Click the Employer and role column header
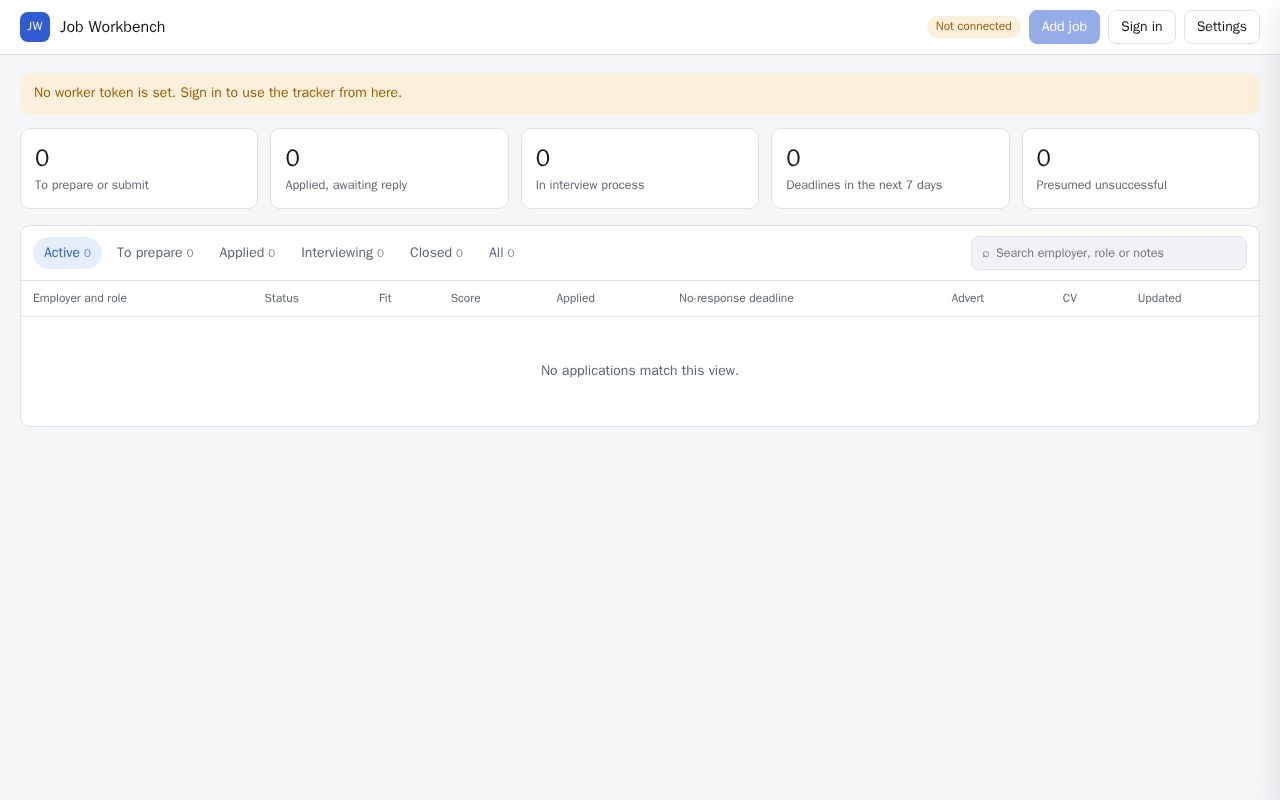 coord(80,298)
